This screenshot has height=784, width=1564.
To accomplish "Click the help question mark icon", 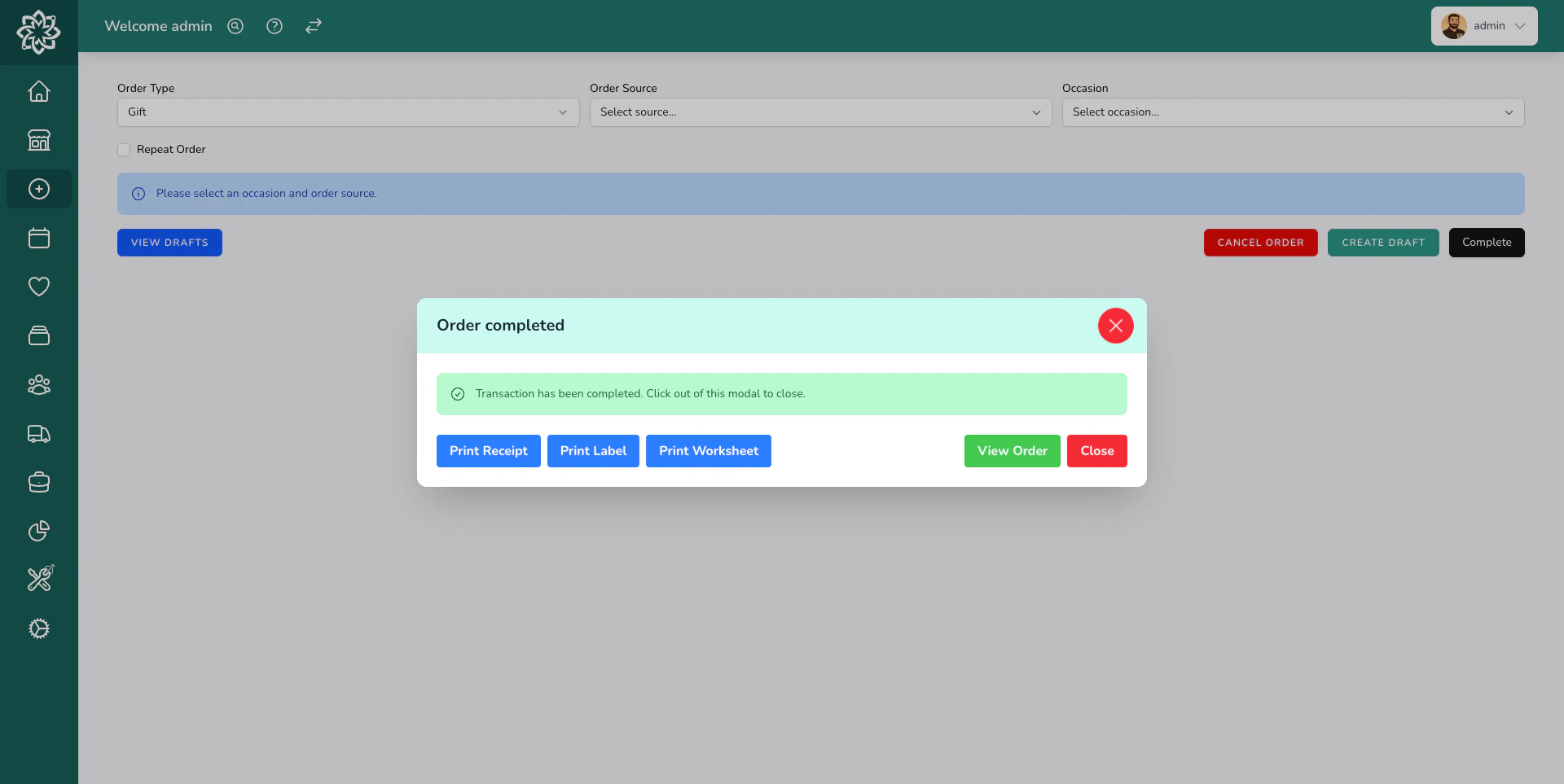I will tap(274, 26).
